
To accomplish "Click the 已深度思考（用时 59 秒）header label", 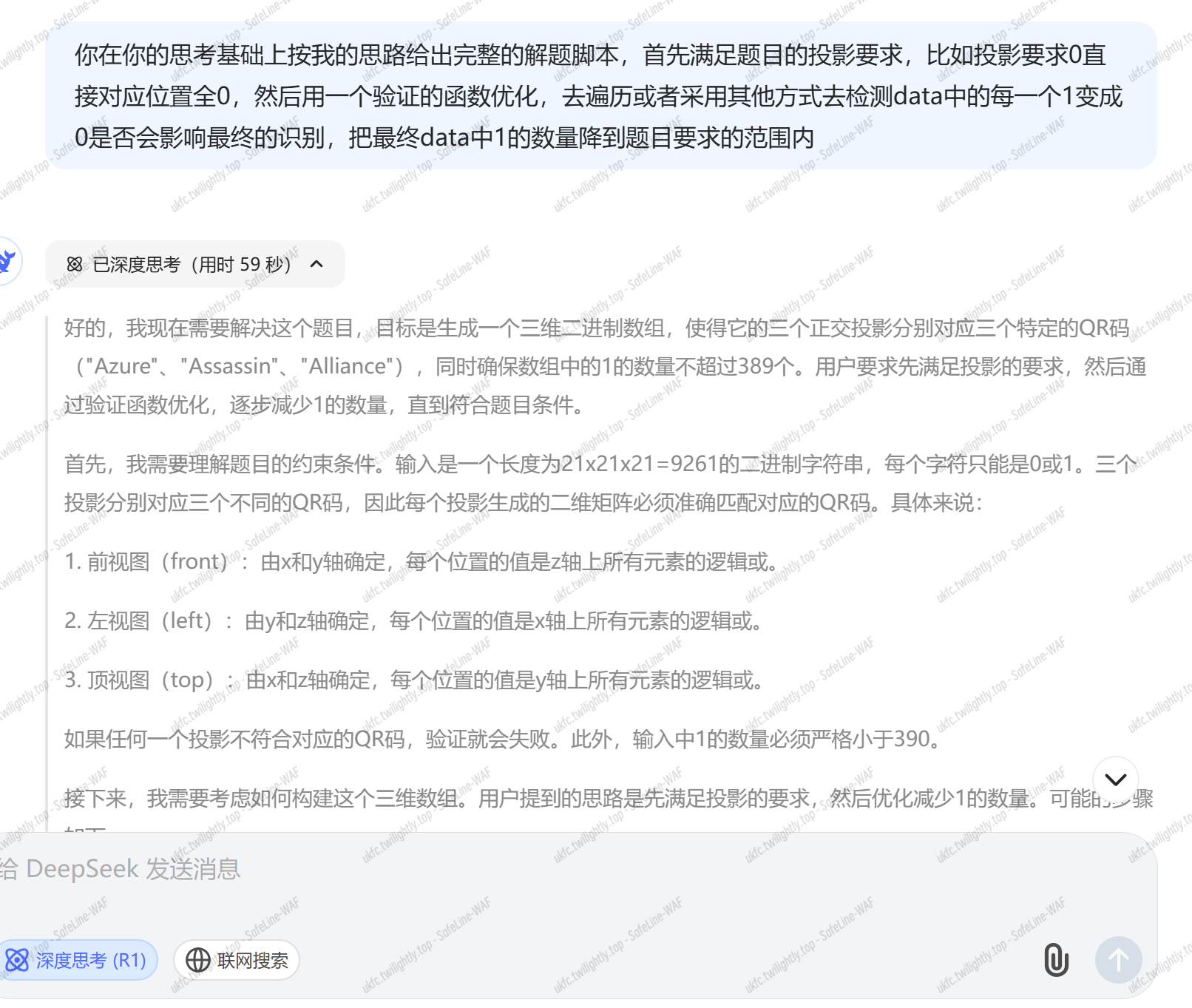I will [191, 264].
